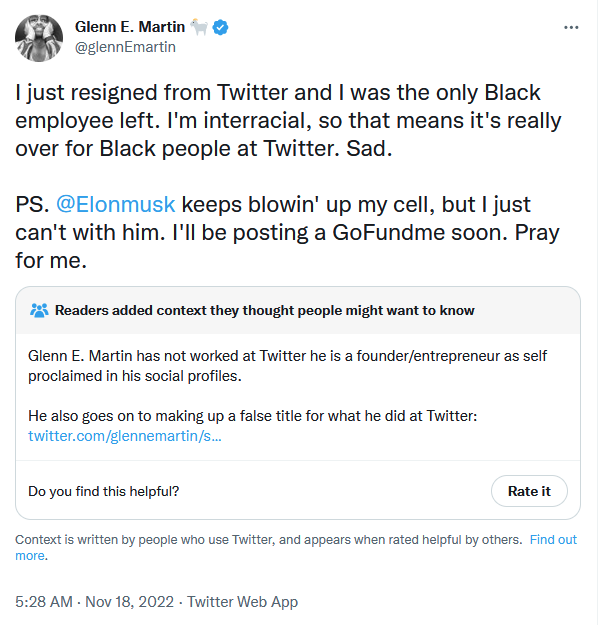Viewport: 603px width, 625px height.
Task: Click the Find out more link
Action: (x=553, y=539)
